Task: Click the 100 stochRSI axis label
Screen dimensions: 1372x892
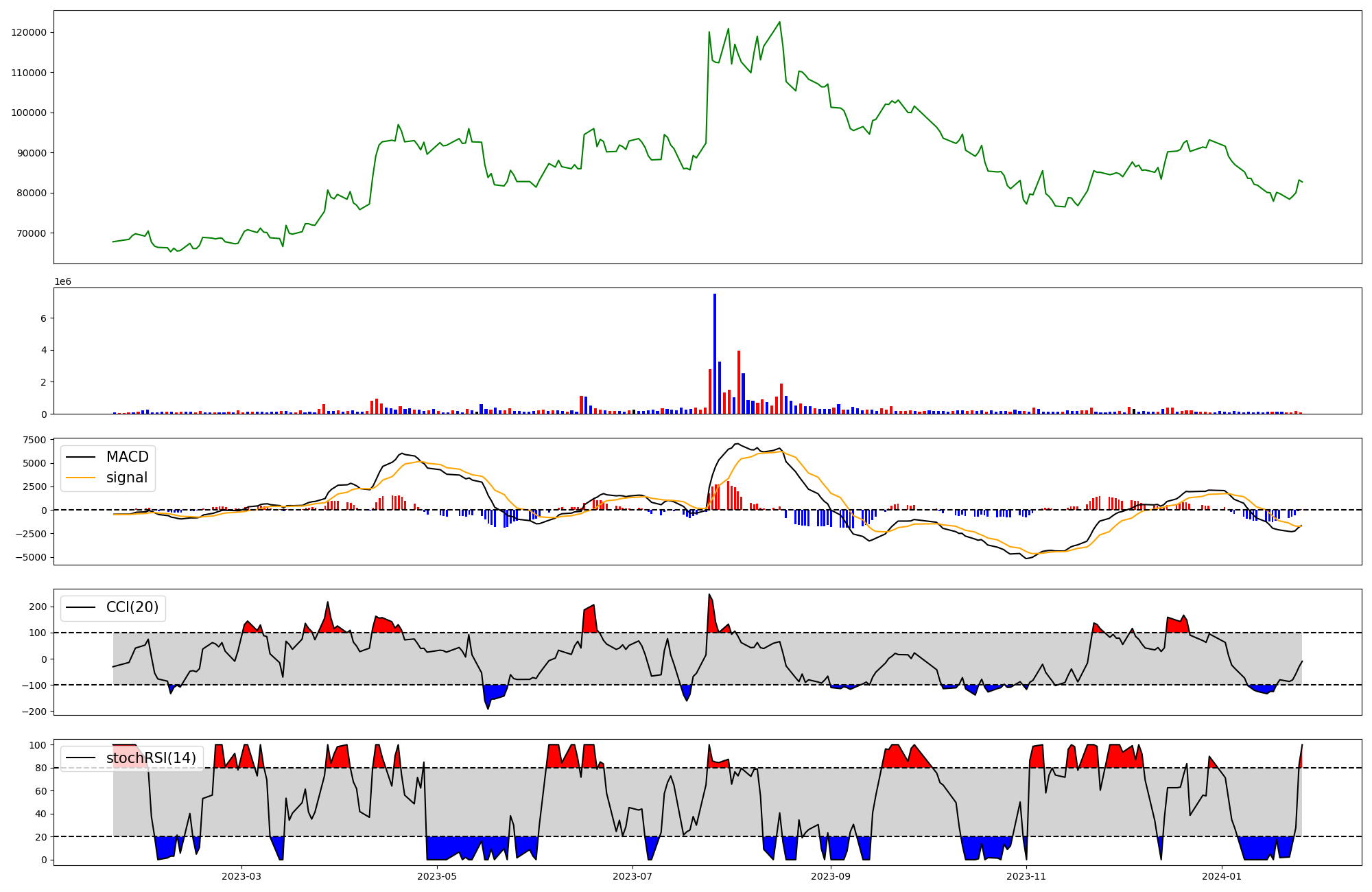Action: [38, 745]
